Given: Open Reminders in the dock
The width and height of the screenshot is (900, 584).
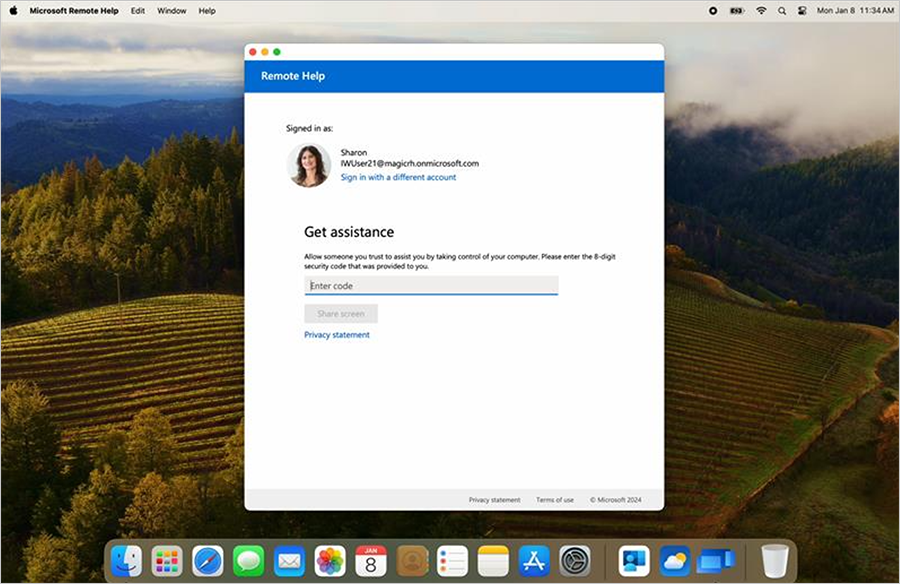Looking at the screenshot, I should pyautogui.click(x=452, y=560).
